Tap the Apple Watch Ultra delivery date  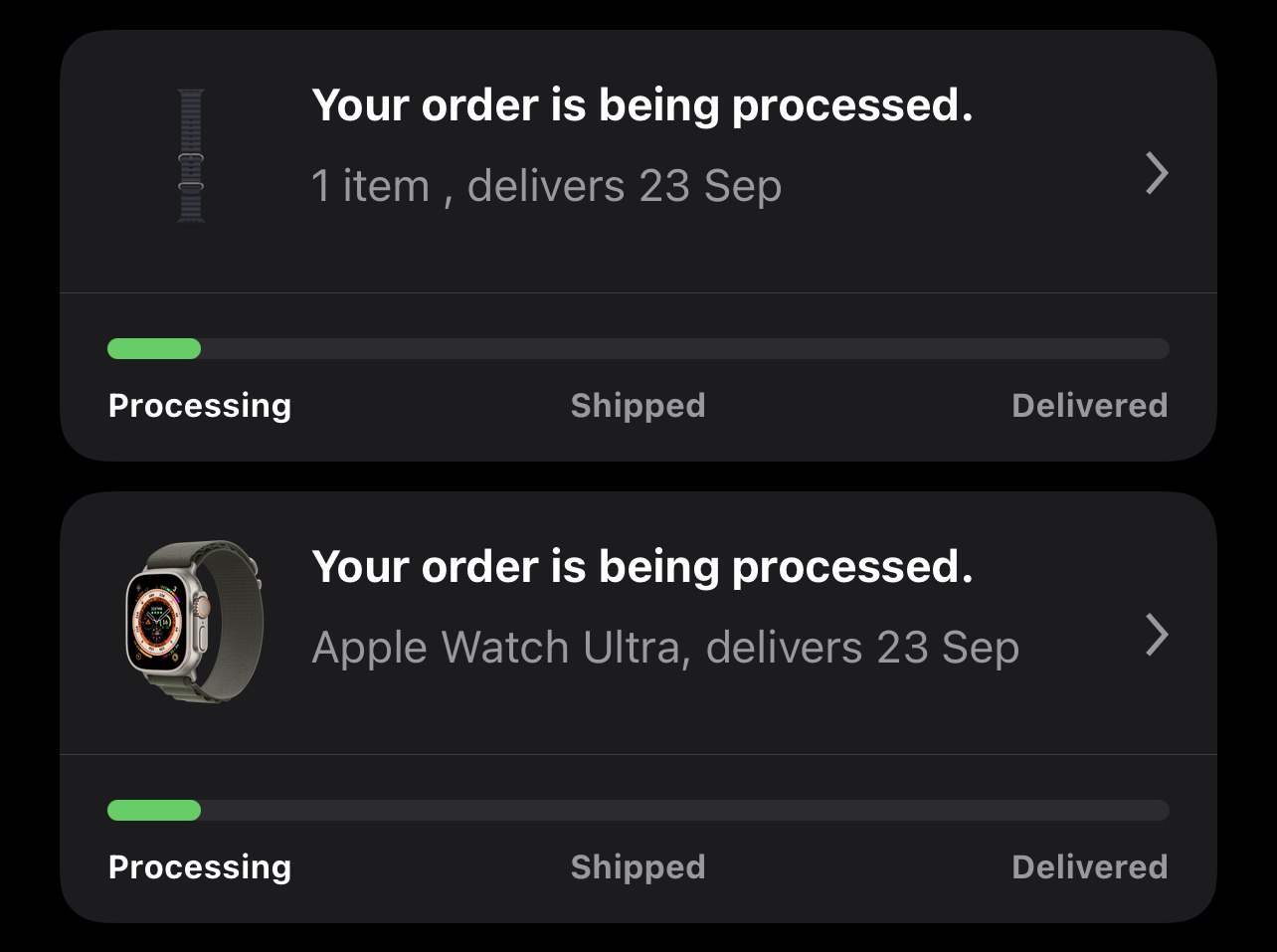click(862, 648)
